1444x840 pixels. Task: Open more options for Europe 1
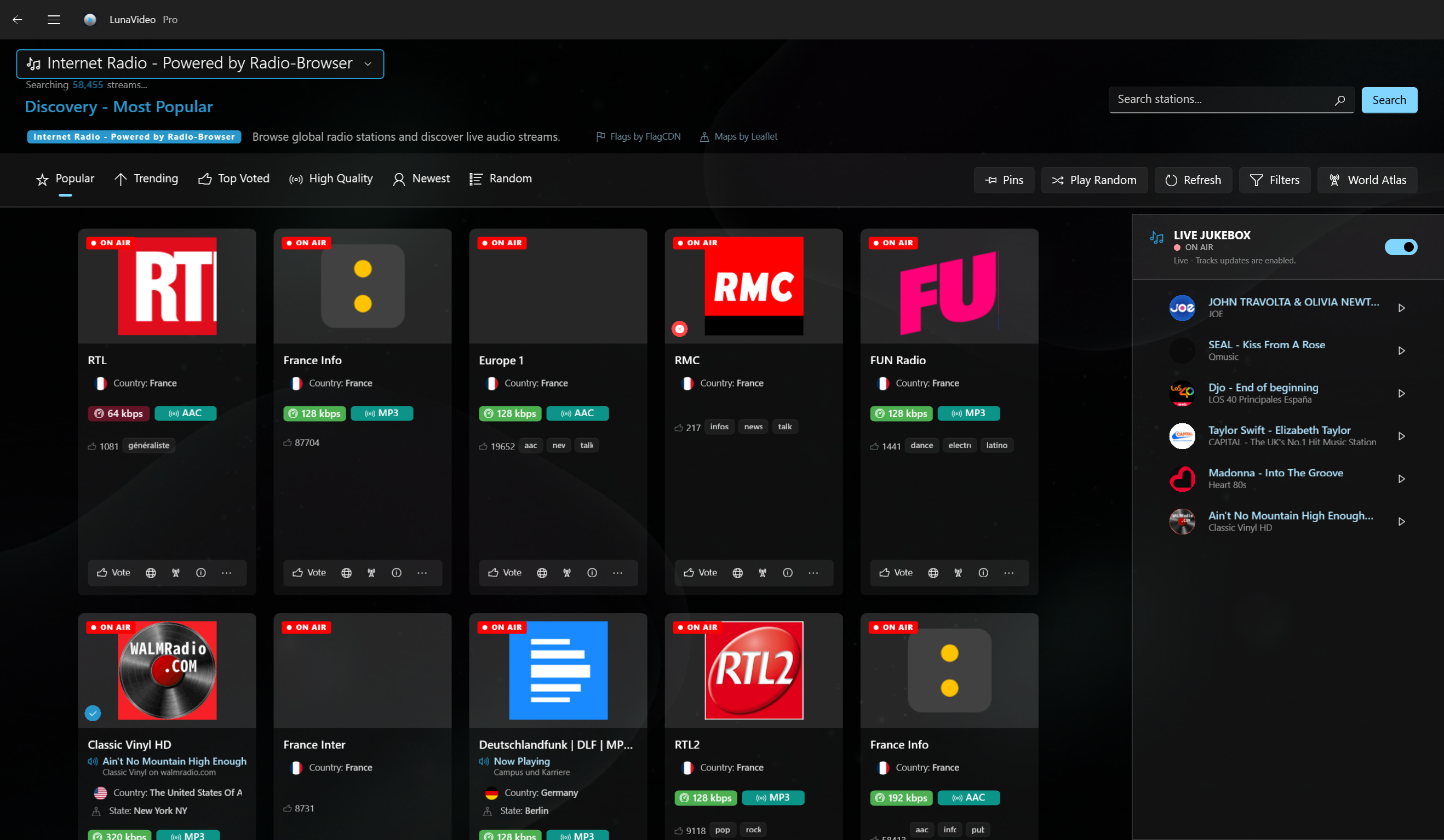click(x=618, y=572)
